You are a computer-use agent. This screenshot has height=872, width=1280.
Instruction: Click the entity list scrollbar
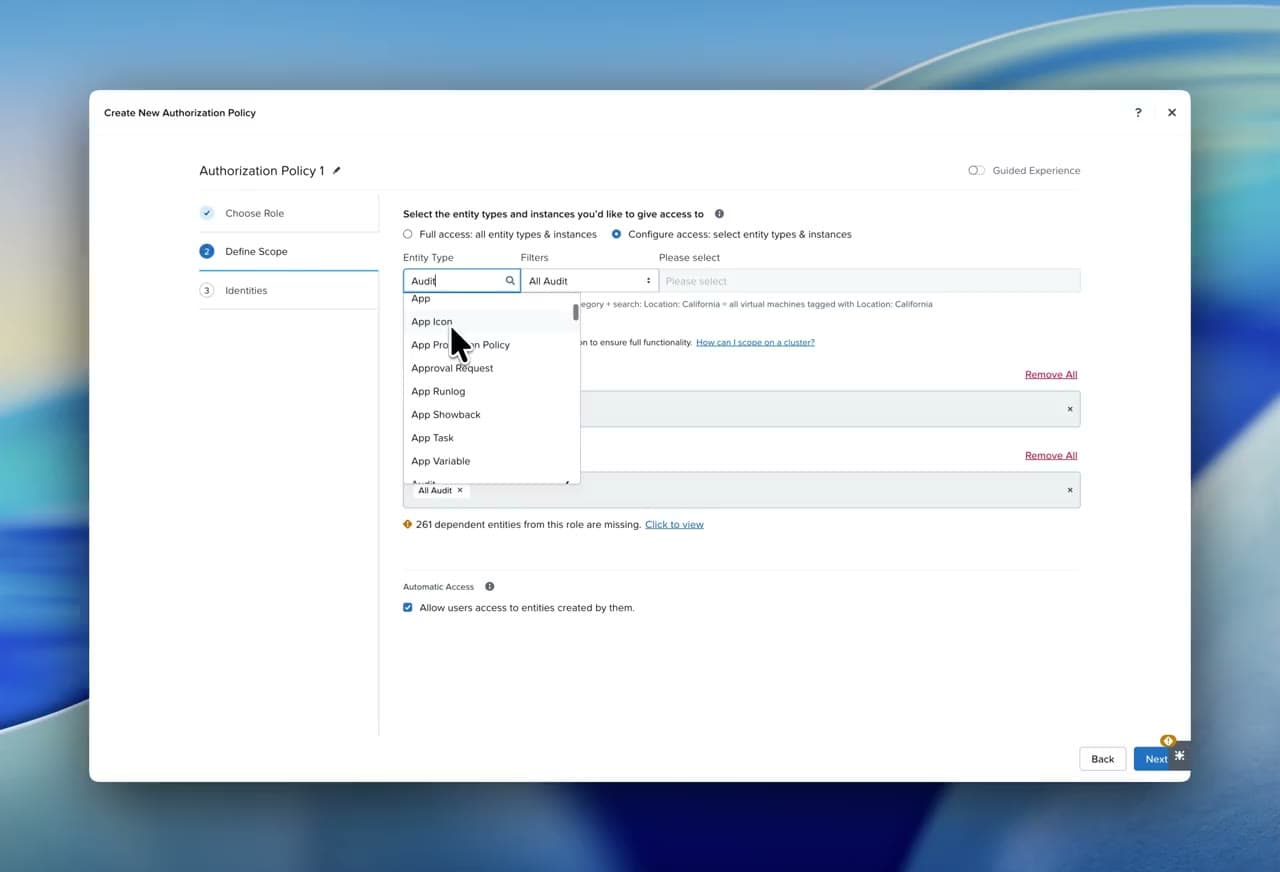(x=576, y=311)
